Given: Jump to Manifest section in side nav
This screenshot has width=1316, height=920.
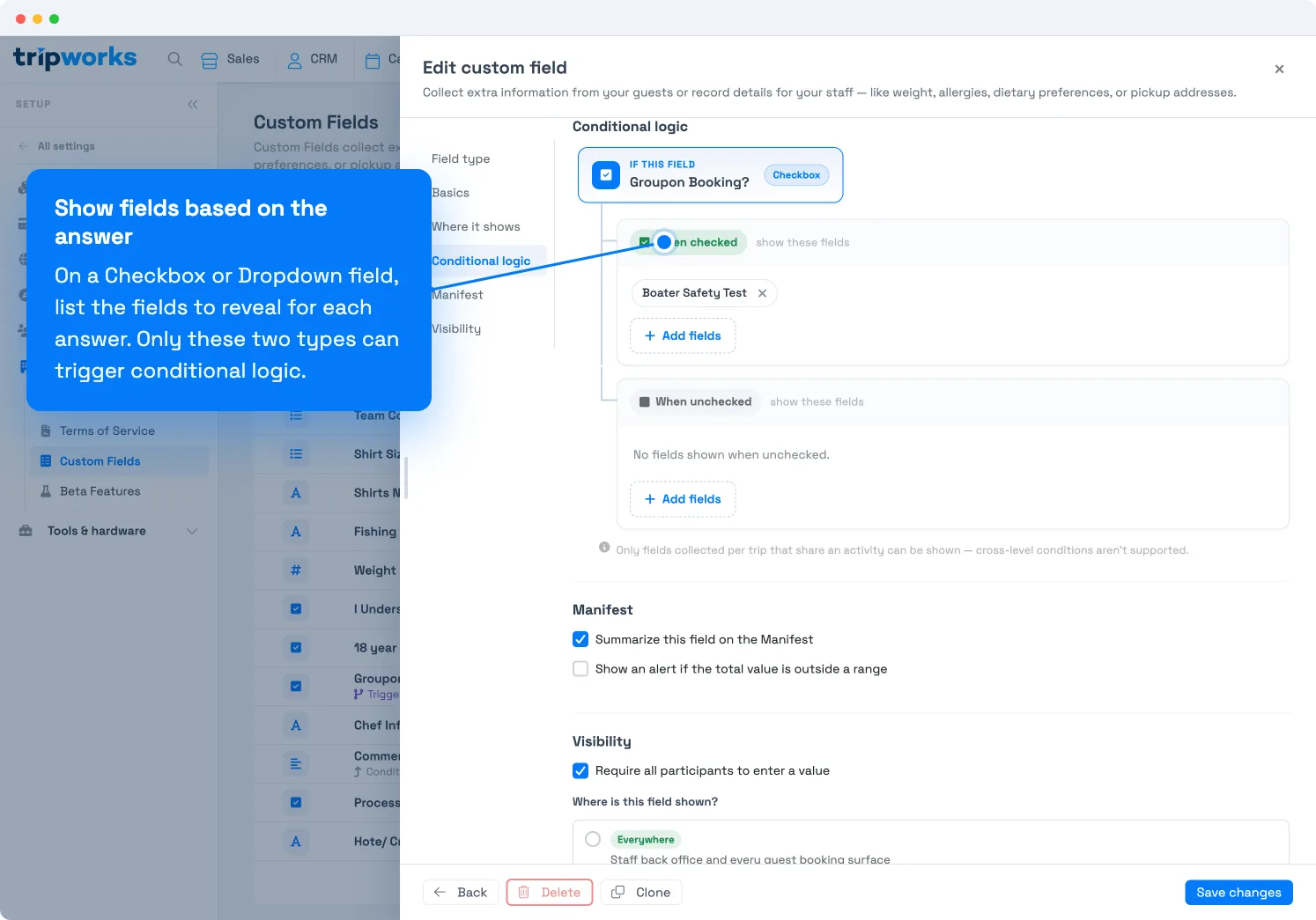Looking at the screenshot, I should 457,295.
